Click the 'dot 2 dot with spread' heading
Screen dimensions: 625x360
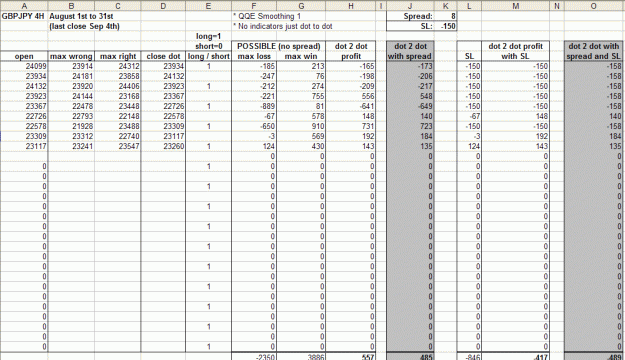(x=410, y=51)
